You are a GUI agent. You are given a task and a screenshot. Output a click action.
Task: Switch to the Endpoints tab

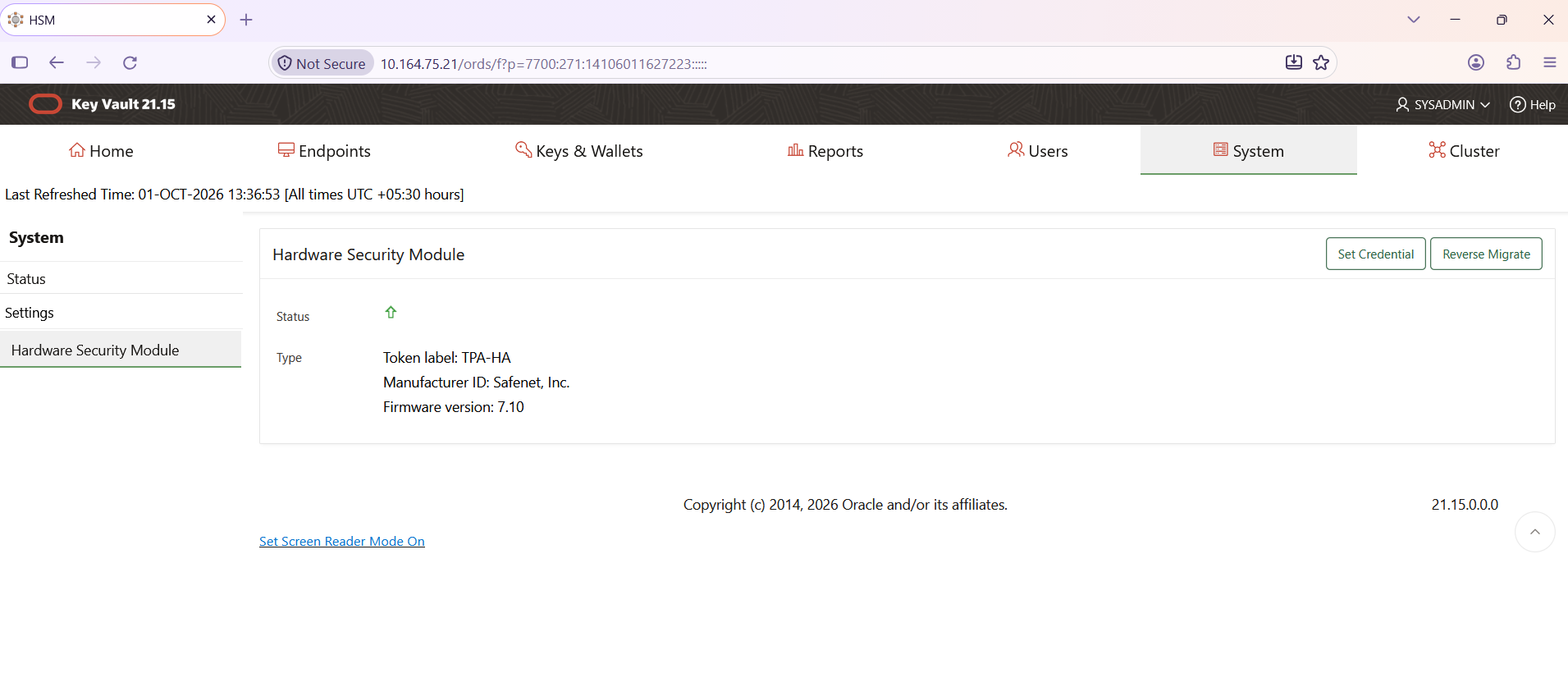[x=324, y=151]
